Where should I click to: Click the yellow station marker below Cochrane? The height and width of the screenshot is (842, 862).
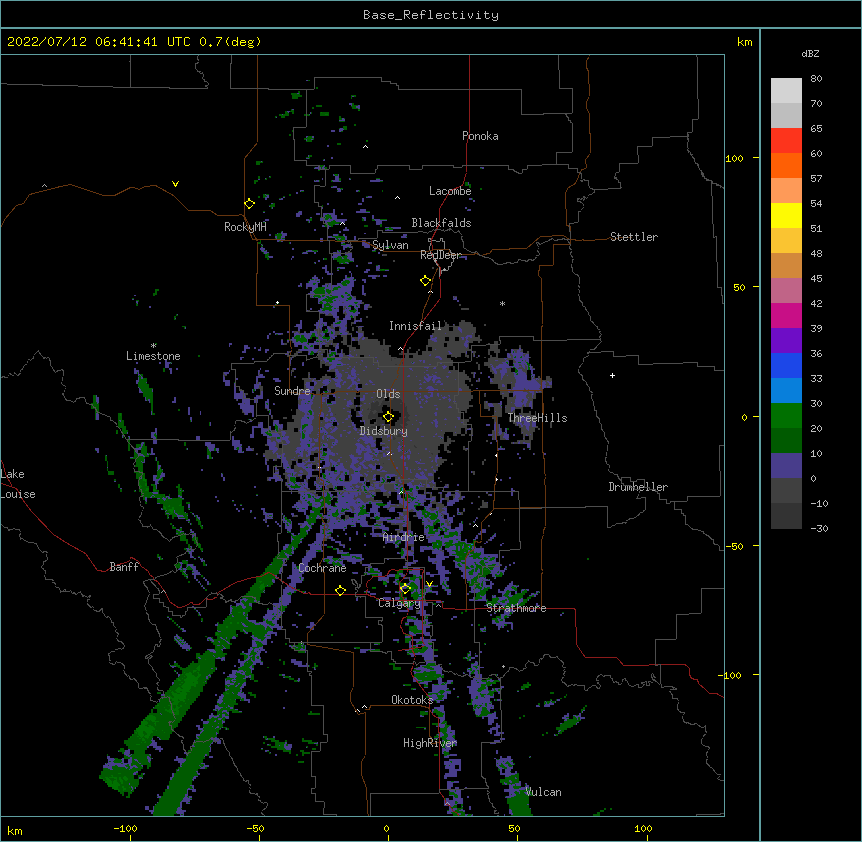point(340,590)
